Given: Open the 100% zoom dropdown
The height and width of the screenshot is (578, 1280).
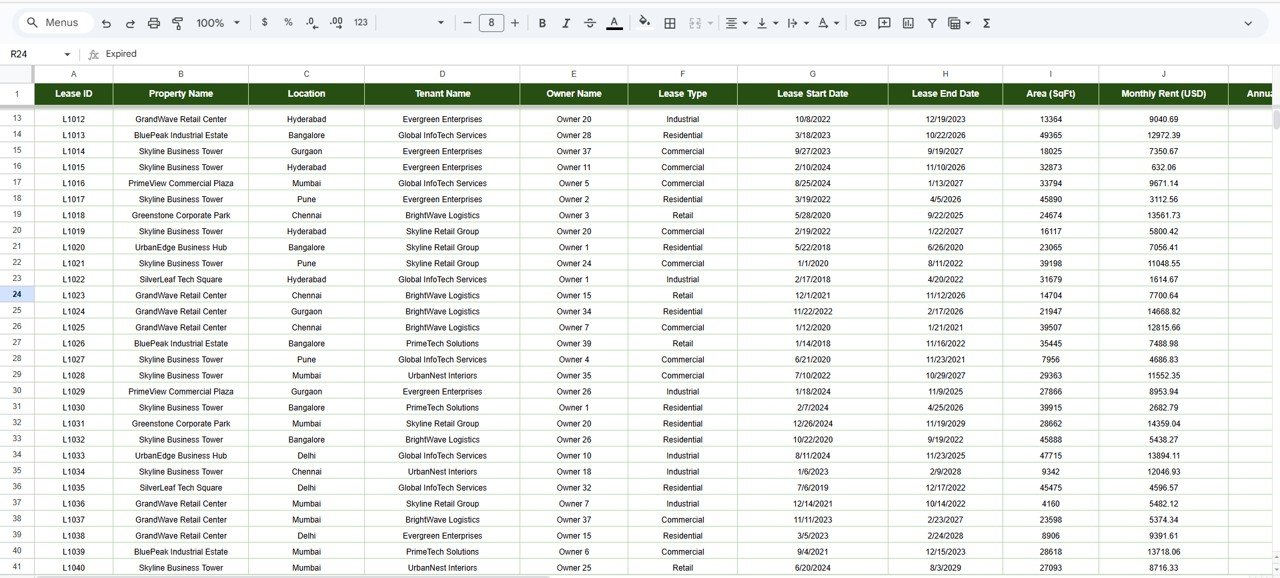Looking at the screenshot, I should (218, 23).
